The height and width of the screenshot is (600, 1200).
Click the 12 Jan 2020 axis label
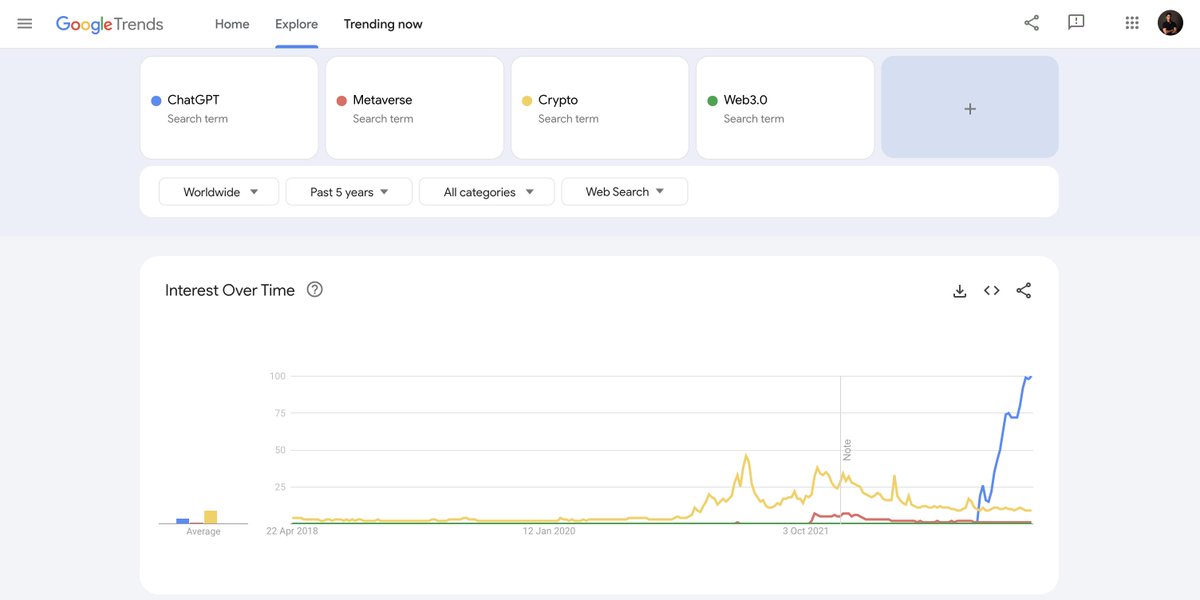coord(550,531)
